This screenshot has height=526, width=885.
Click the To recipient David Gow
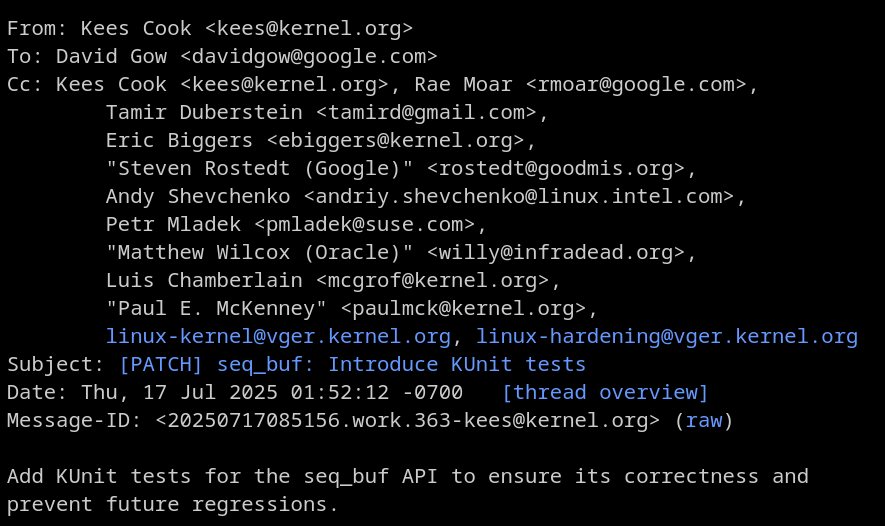click(x=246, y=57)
